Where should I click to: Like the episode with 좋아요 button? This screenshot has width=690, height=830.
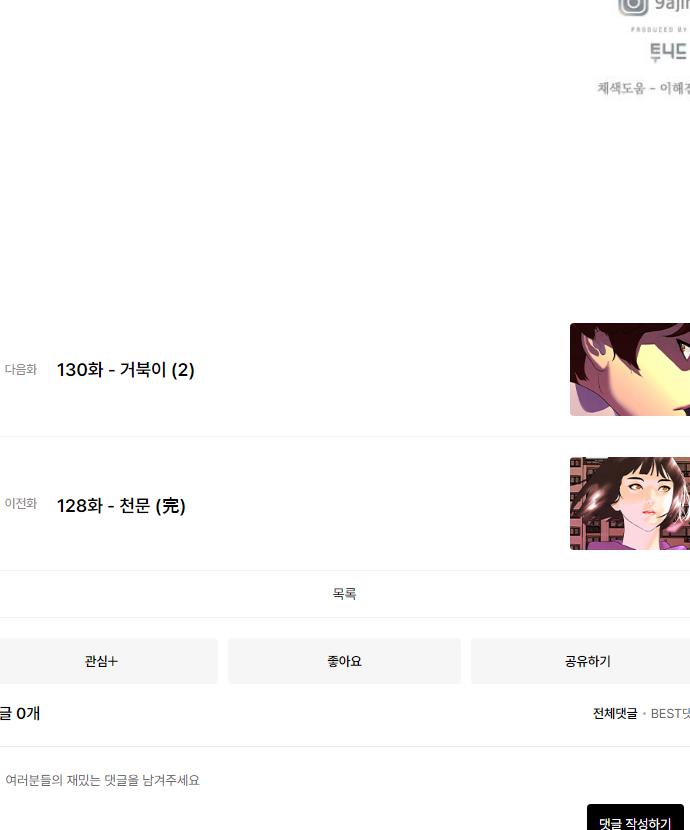(344, 661)
